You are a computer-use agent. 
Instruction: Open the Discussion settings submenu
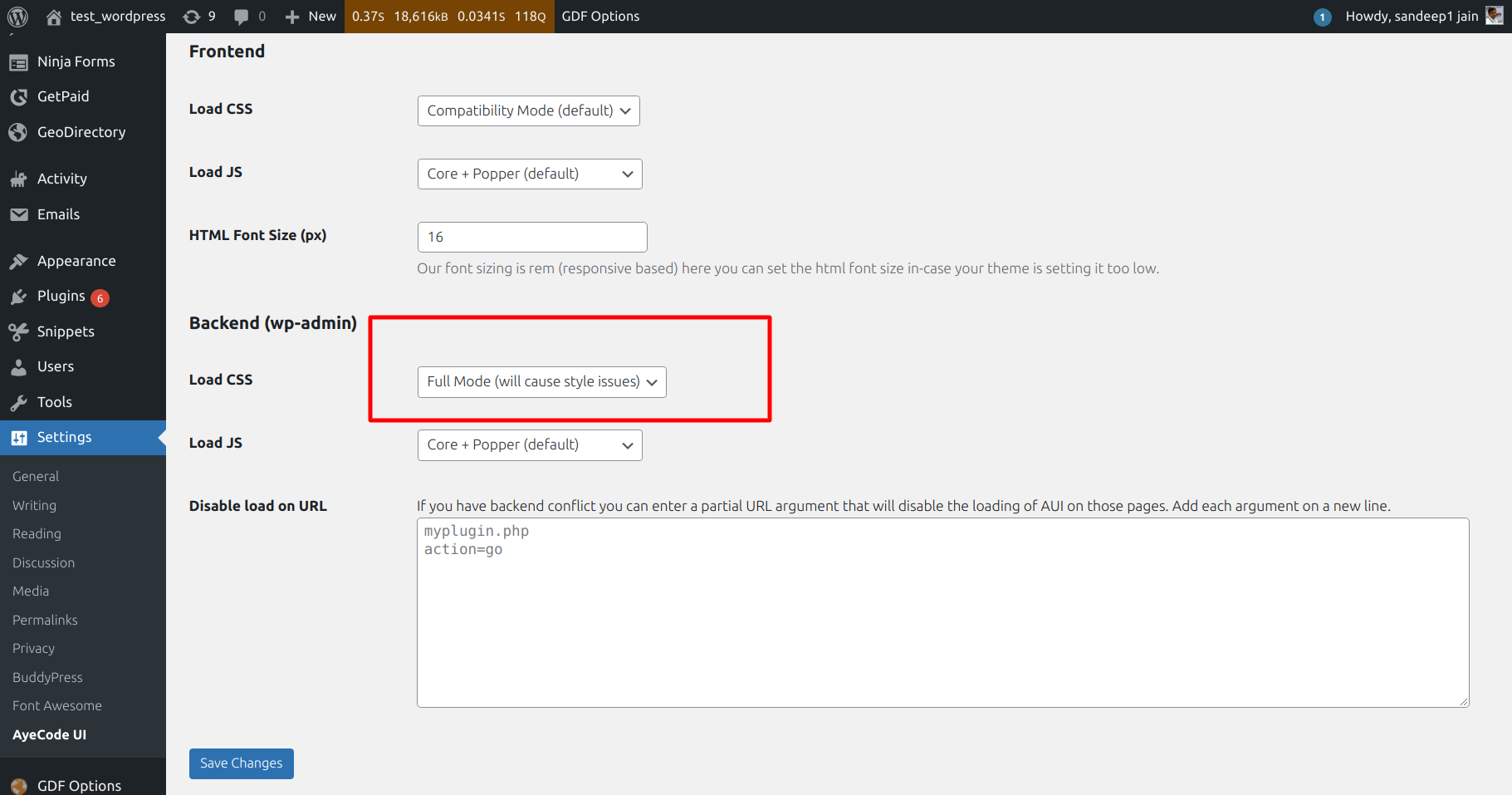tap(43, 562)
